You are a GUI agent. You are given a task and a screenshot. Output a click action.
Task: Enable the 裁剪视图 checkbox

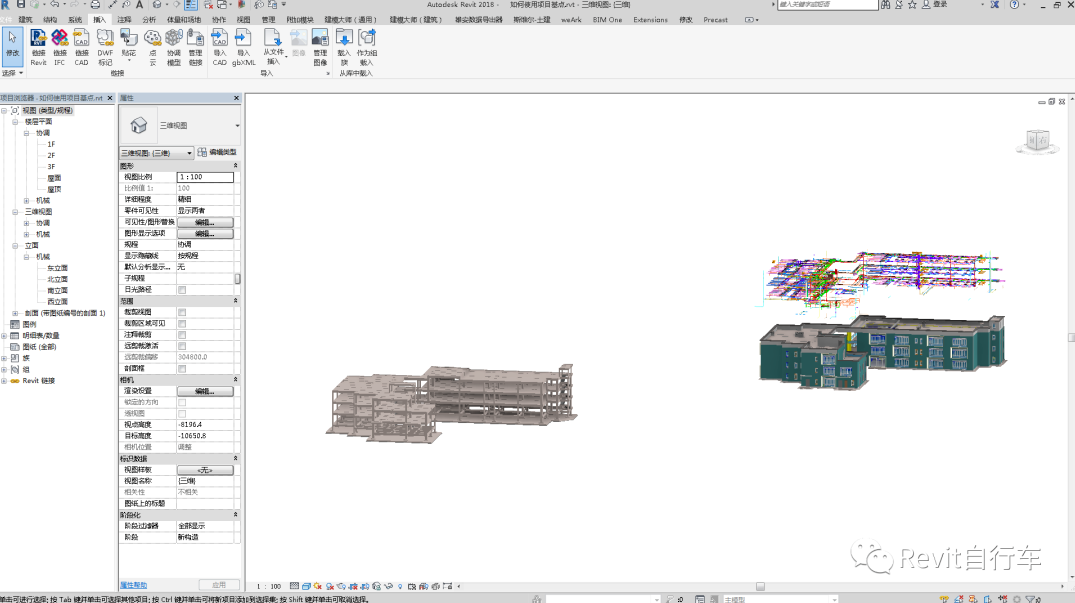[182, 312]
